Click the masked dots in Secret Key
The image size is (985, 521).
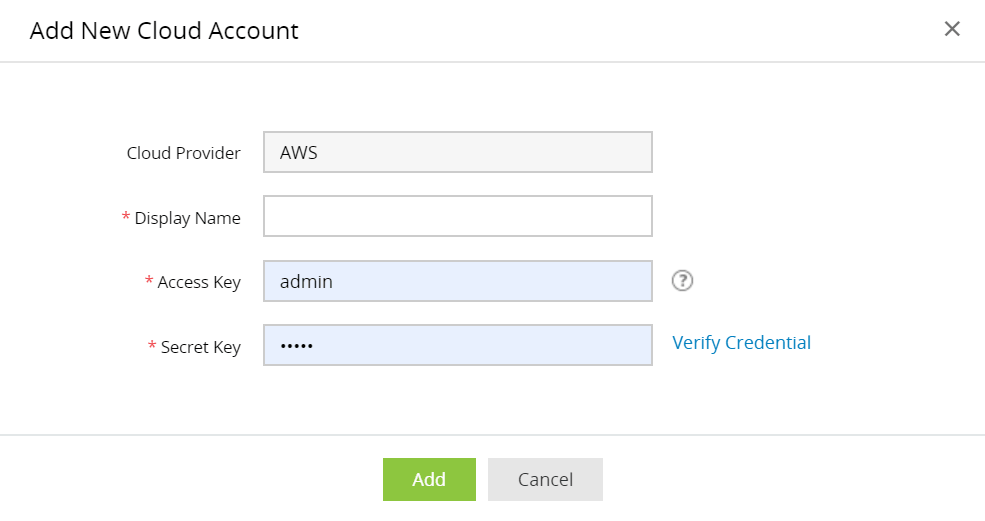tap(296, 346)
